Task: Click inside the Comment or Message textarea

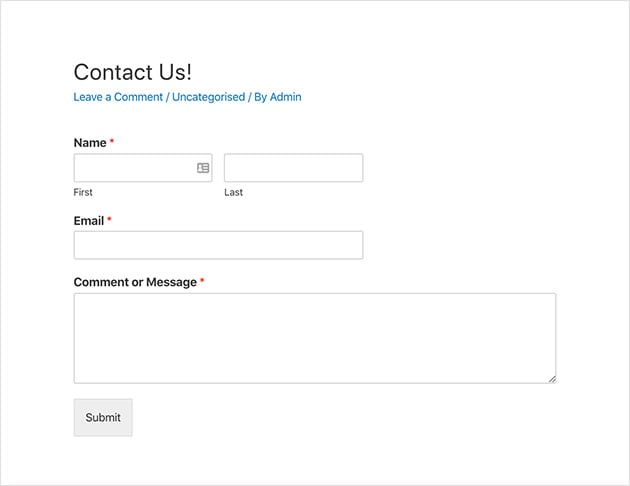Action: pyautogui.click(x=314, y=338)
